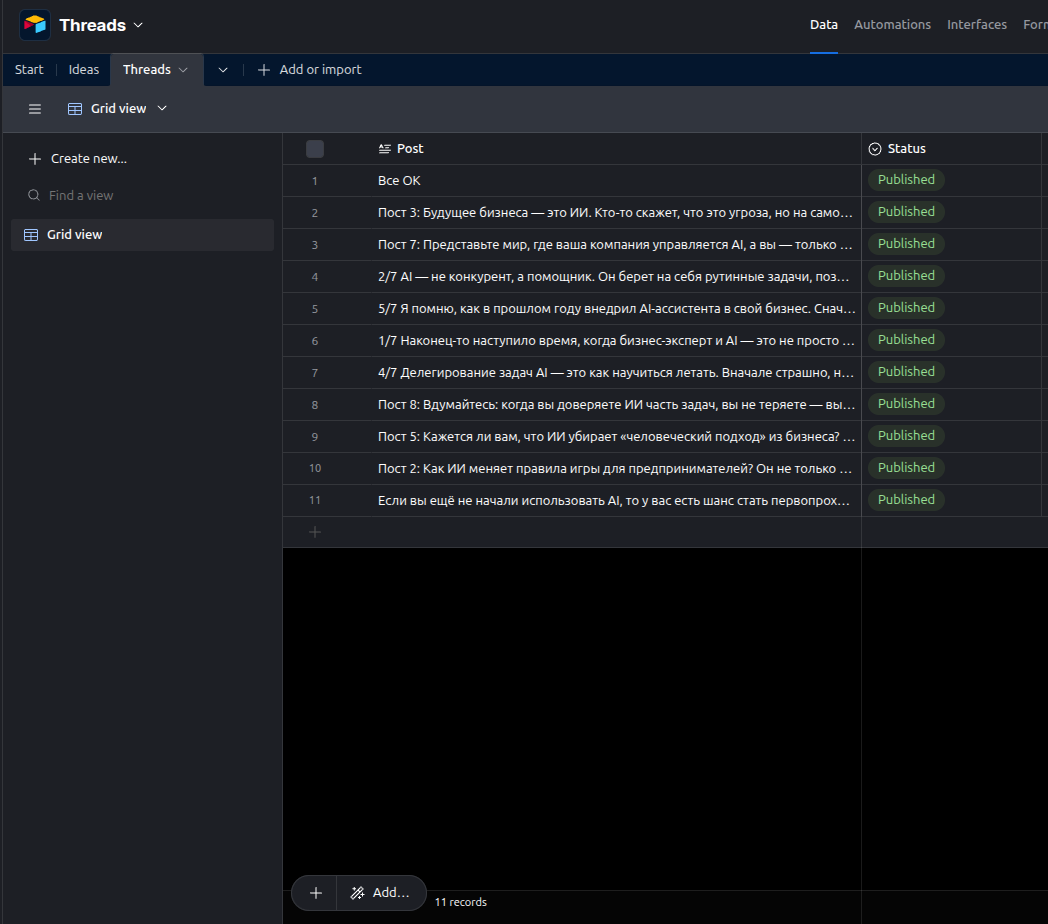1048x924 pixels.
Task: Open the Threads base name dropdown
Action: (x=102, y=25)
